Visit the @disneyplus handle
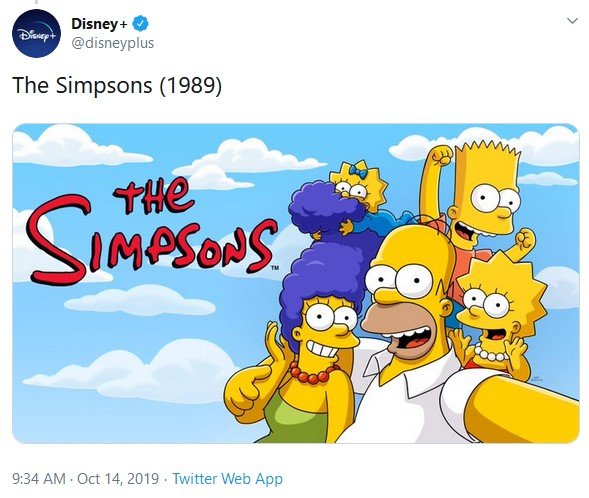Viewport: 589px width, 498px height. 113,43
